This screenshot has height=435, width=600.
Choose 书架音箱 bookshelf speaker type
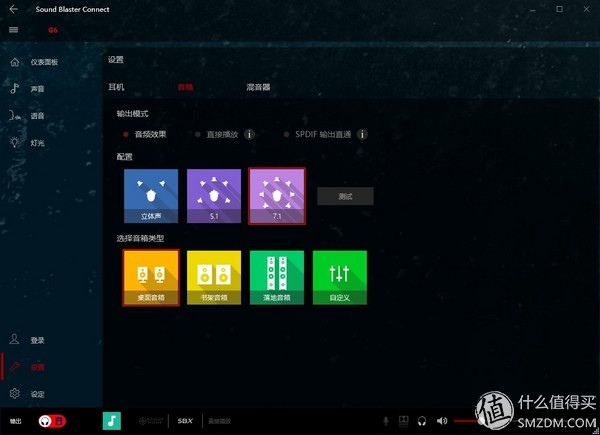214,278
